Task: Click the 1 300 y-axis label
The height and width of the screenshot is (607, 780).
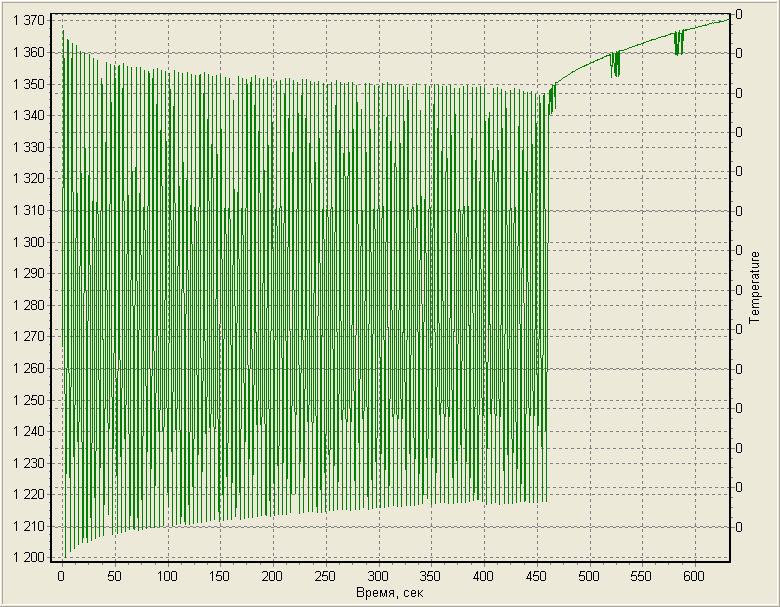Action: [x=28, y=242]
